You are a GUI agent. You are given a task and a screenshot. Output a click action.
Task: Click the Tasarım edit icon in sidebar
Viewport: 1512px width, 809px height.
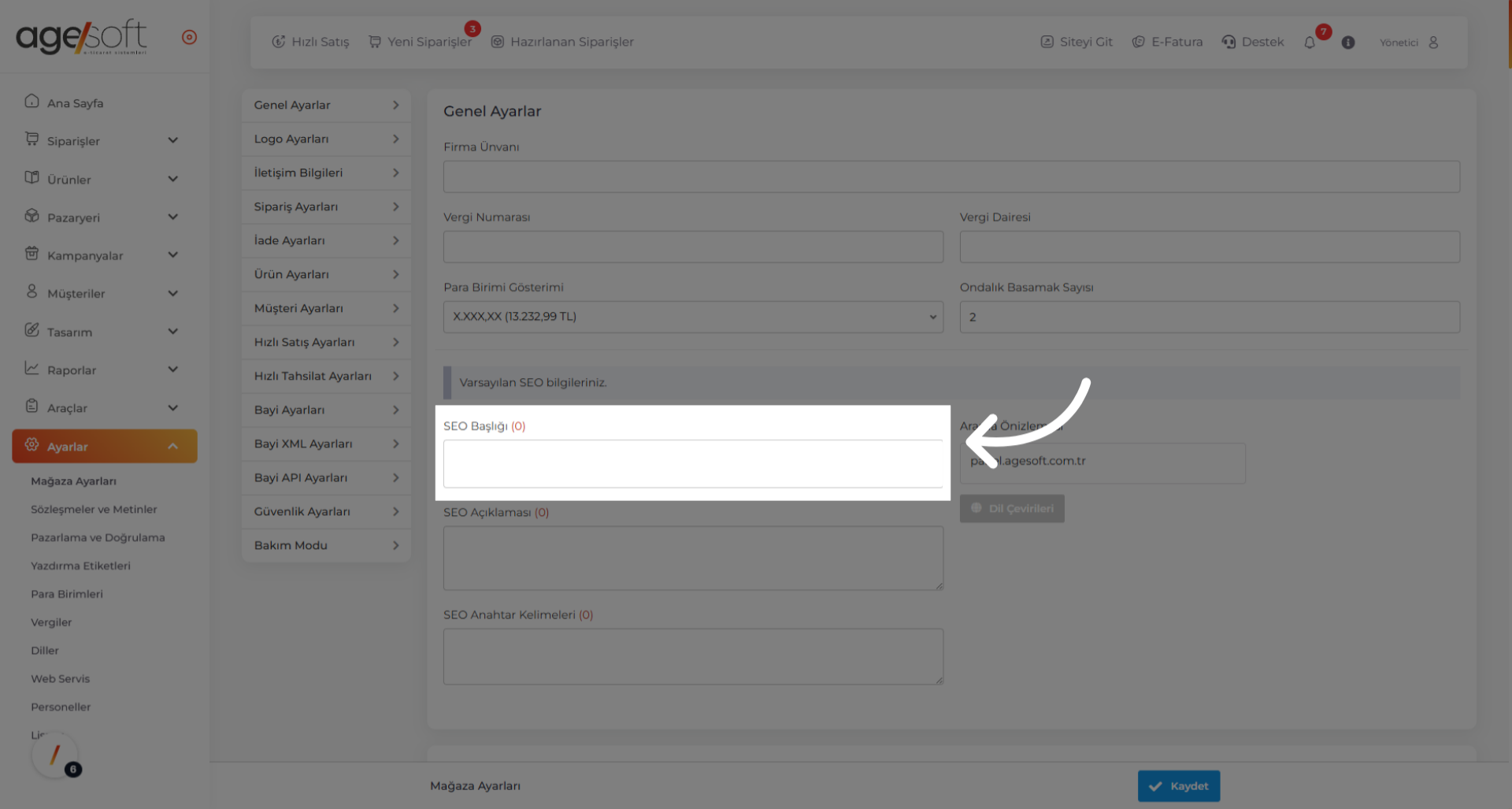pyautogui.click(x=31, y=330)
